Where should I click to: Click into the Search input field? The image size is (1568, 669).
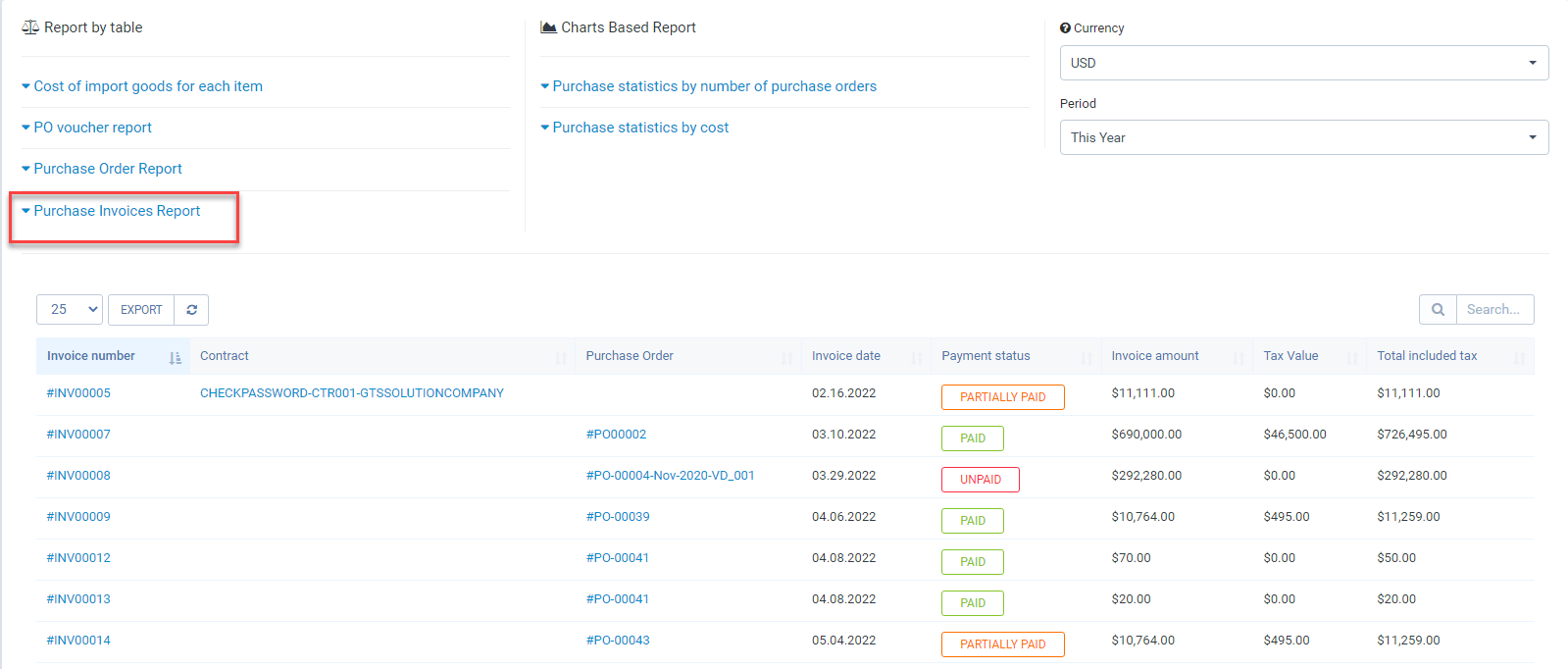pyautogui.click(x=1493, y=310)
